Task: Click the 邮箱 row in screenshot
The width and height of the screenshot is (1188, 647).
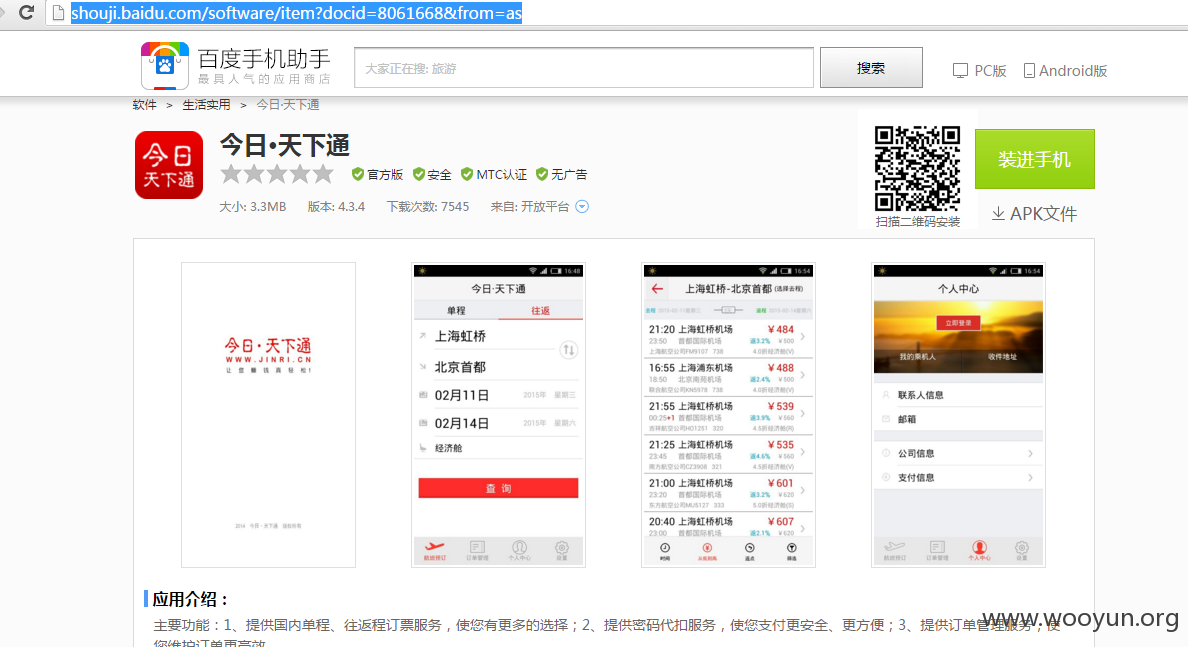Action: coord(958,419)
